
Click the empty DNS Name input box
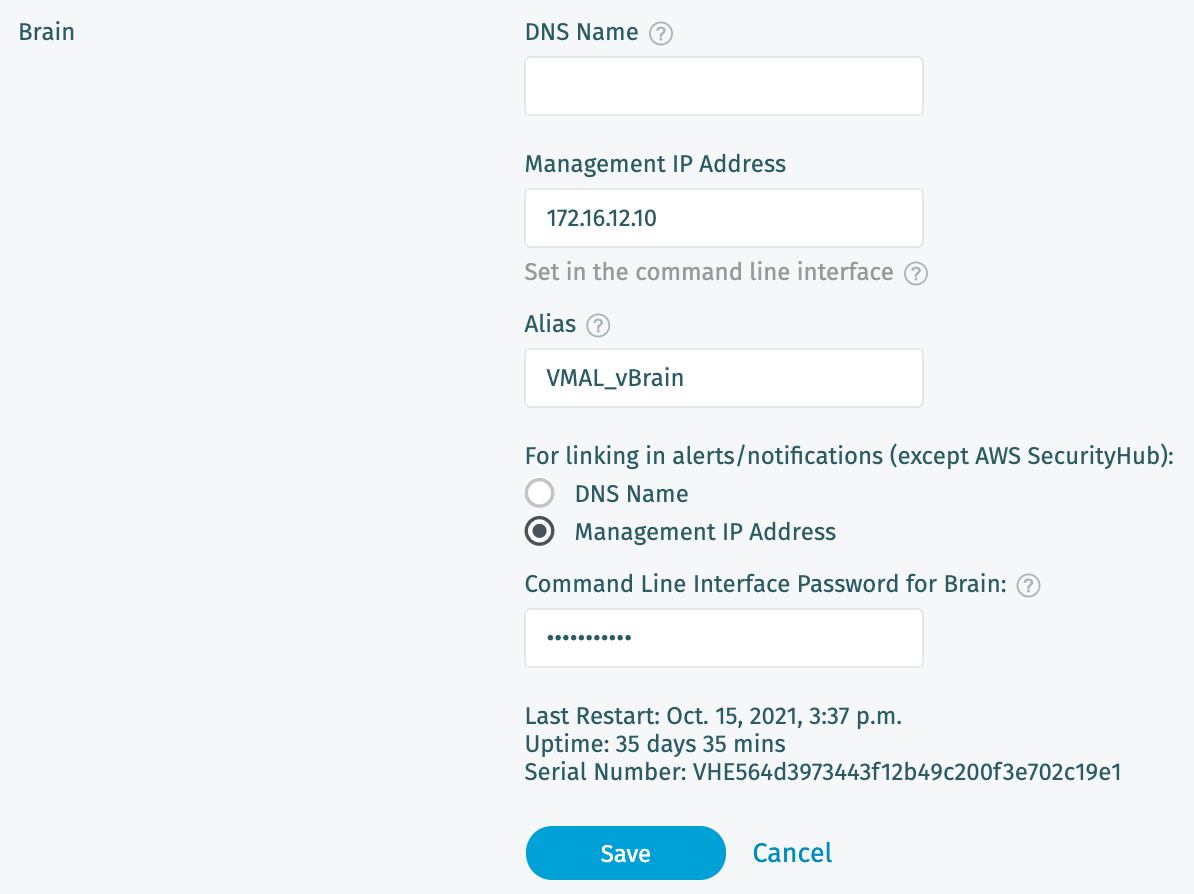(x=723, y=86)
